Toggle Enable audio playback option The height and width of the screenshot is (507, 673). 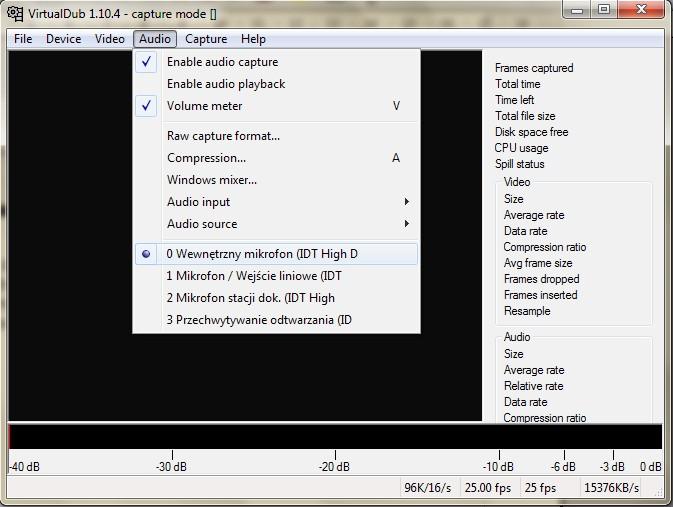click(x=276, y=84)
